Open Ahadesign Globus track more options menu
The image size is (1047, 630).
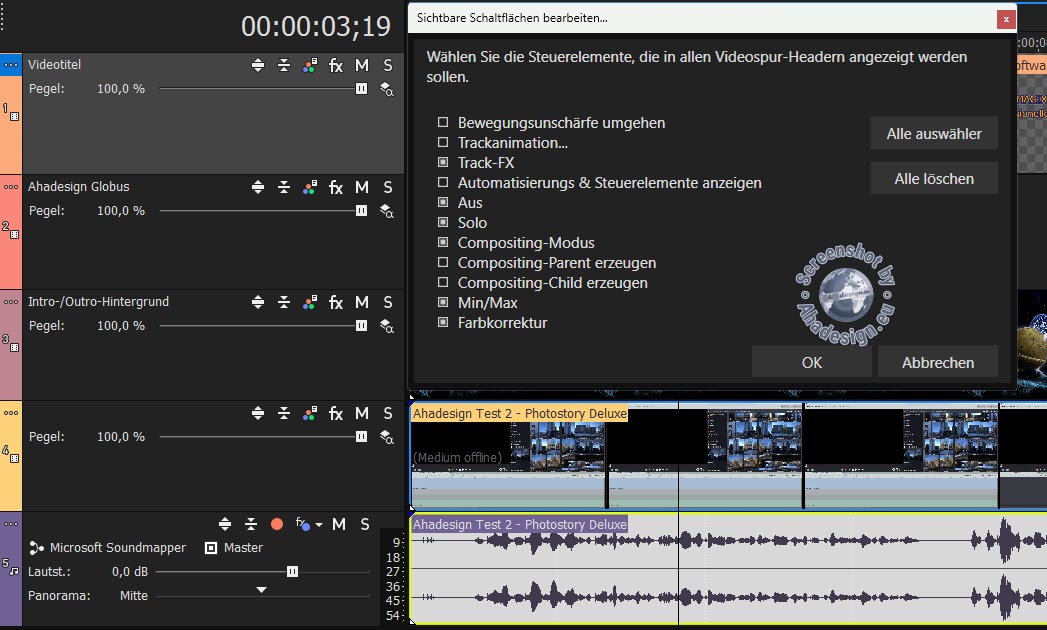[11, 187]
